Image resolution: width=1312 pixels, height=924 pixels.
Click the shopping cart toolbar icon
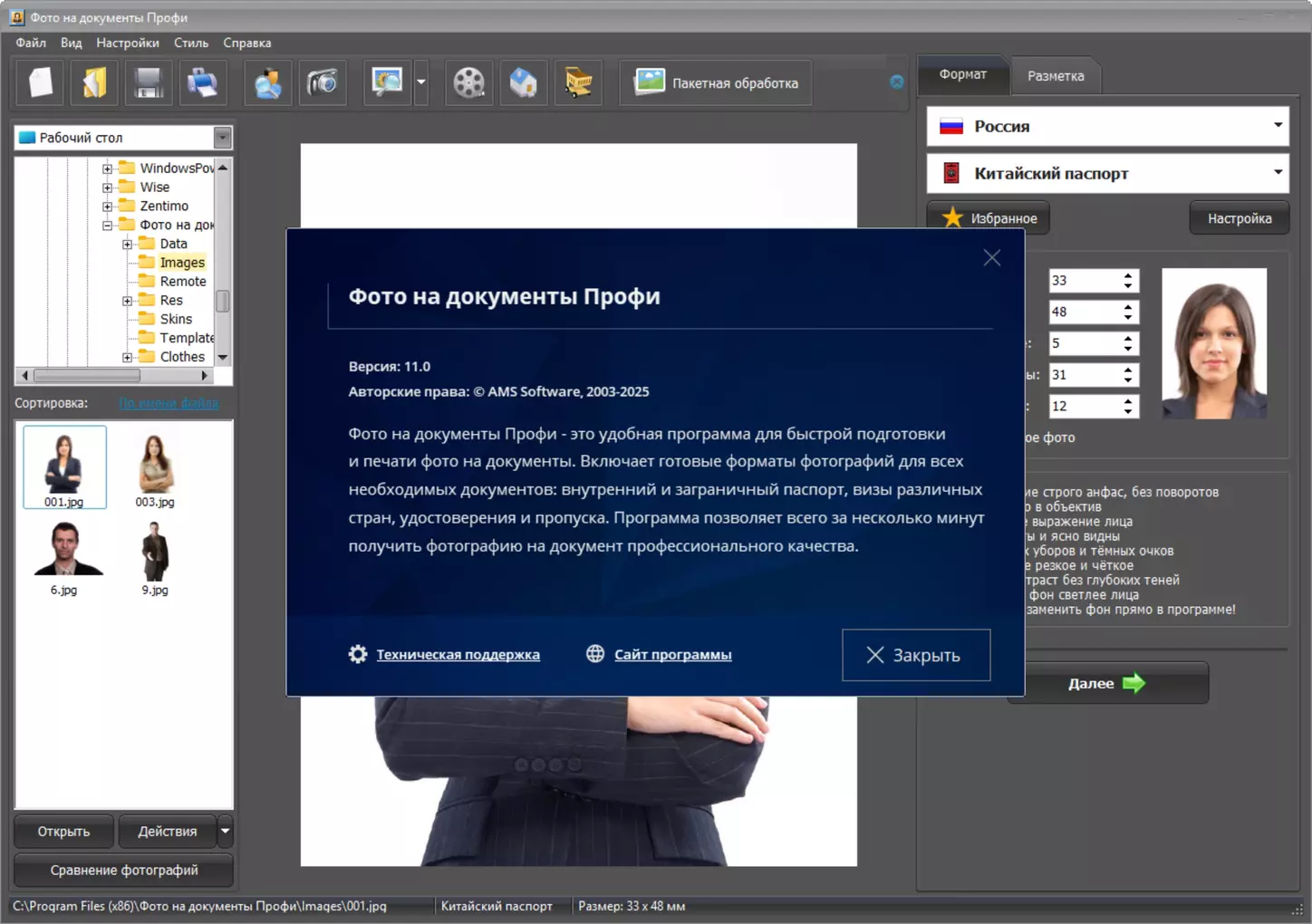click(x=578, y=82)
